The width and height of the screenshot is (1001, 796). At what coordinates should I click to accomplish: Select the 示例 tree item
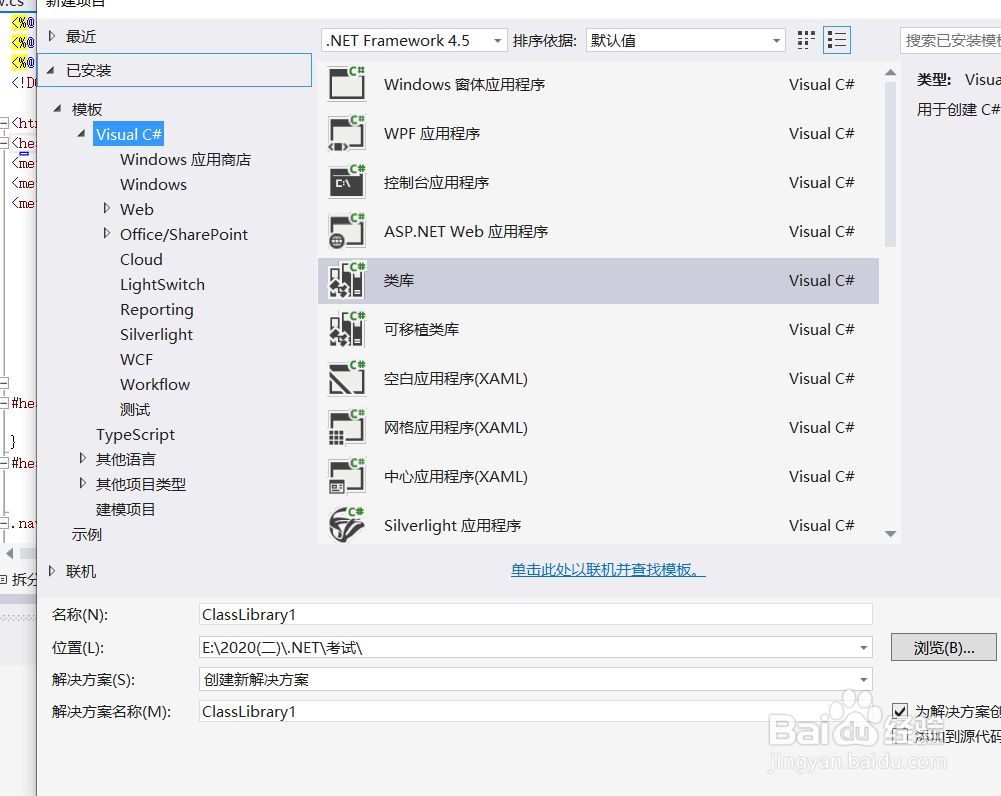click(86, 534)
